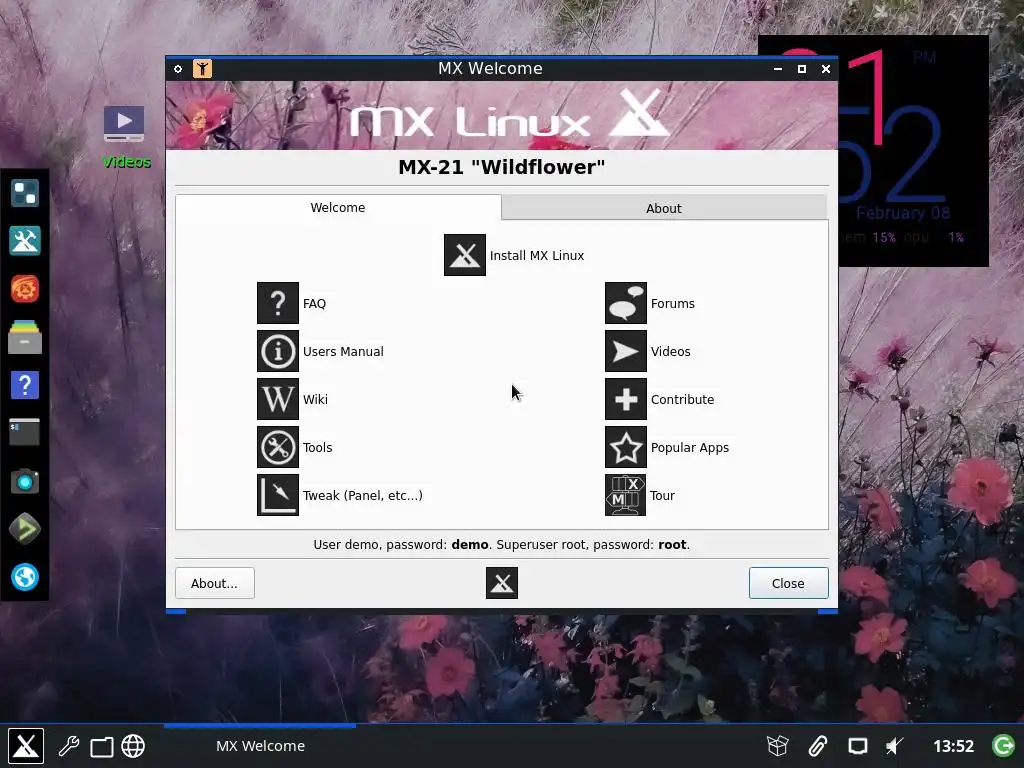Click the Popular Apps label
Viewport: 1024px width, 768px height.
click(690, 447)
